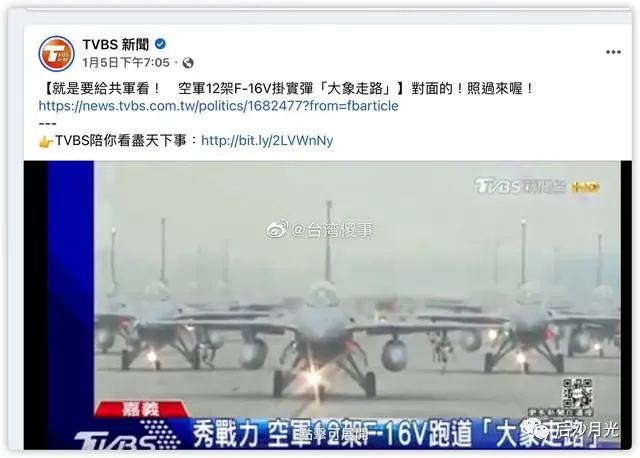Click the pointing-hand emoji before TVBS陪你看盡天下事
640x458 pixels.
point(46,142)
